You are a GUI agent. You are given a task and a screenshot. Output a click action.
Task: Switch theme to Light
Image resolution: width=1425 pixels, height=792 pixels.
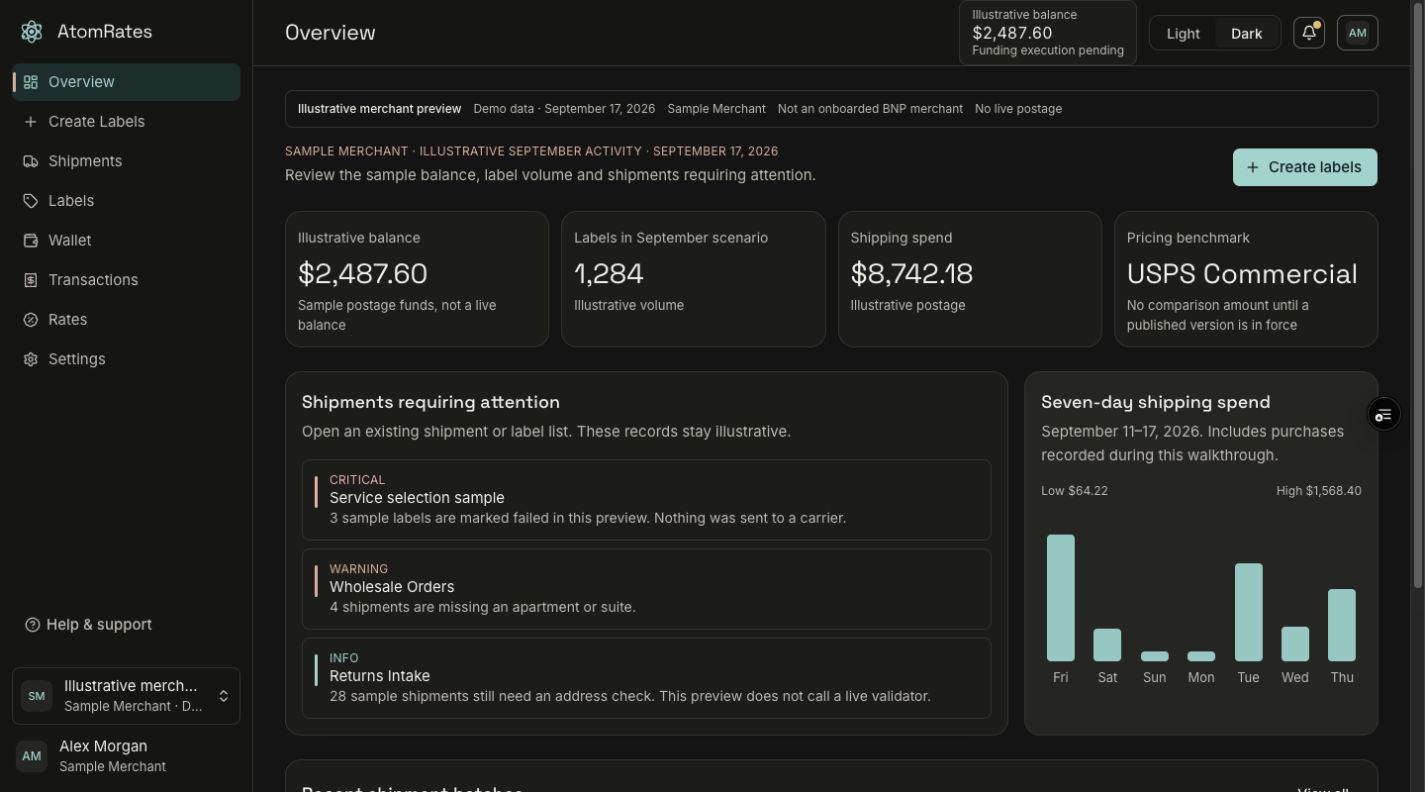tap(1183, 33)
